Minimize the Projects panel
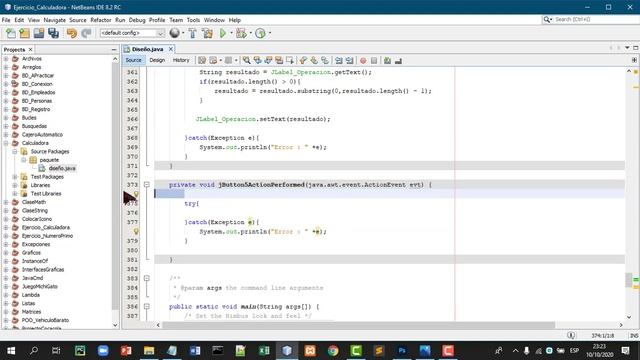This screenshot has height=360, width=640. pyautogui.click(x=114, y=49)
